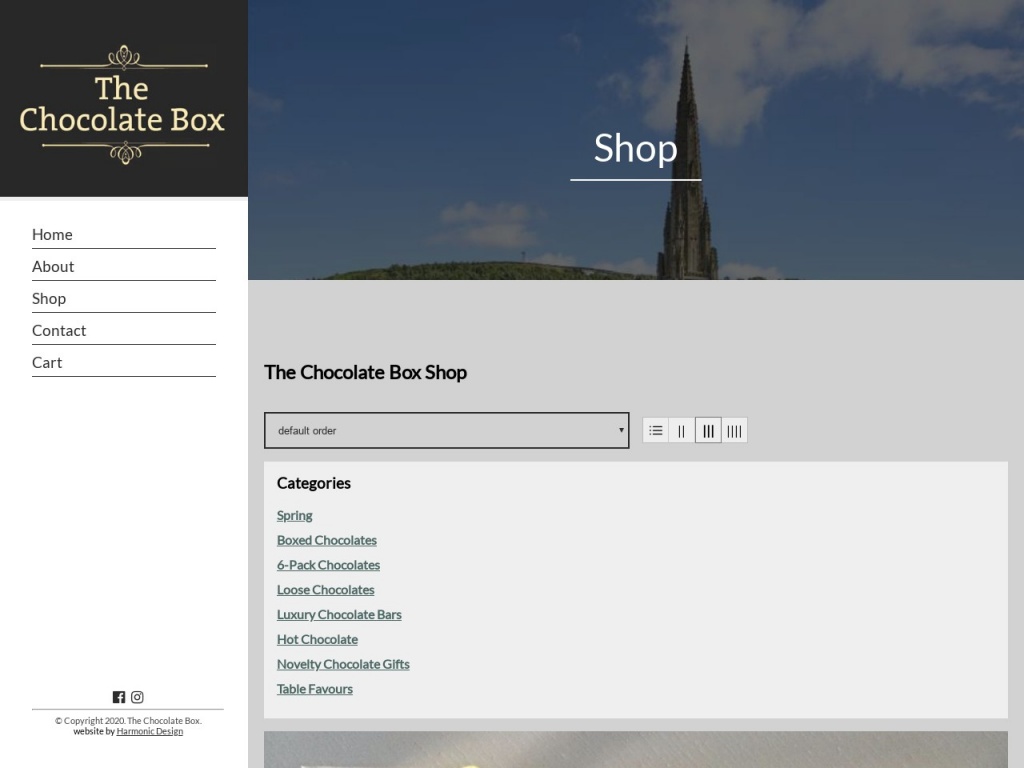Image resolution: width=1024 pixels, height=768 pixels.
Task: Select the two-column grid view
Action: click(682, 430)
